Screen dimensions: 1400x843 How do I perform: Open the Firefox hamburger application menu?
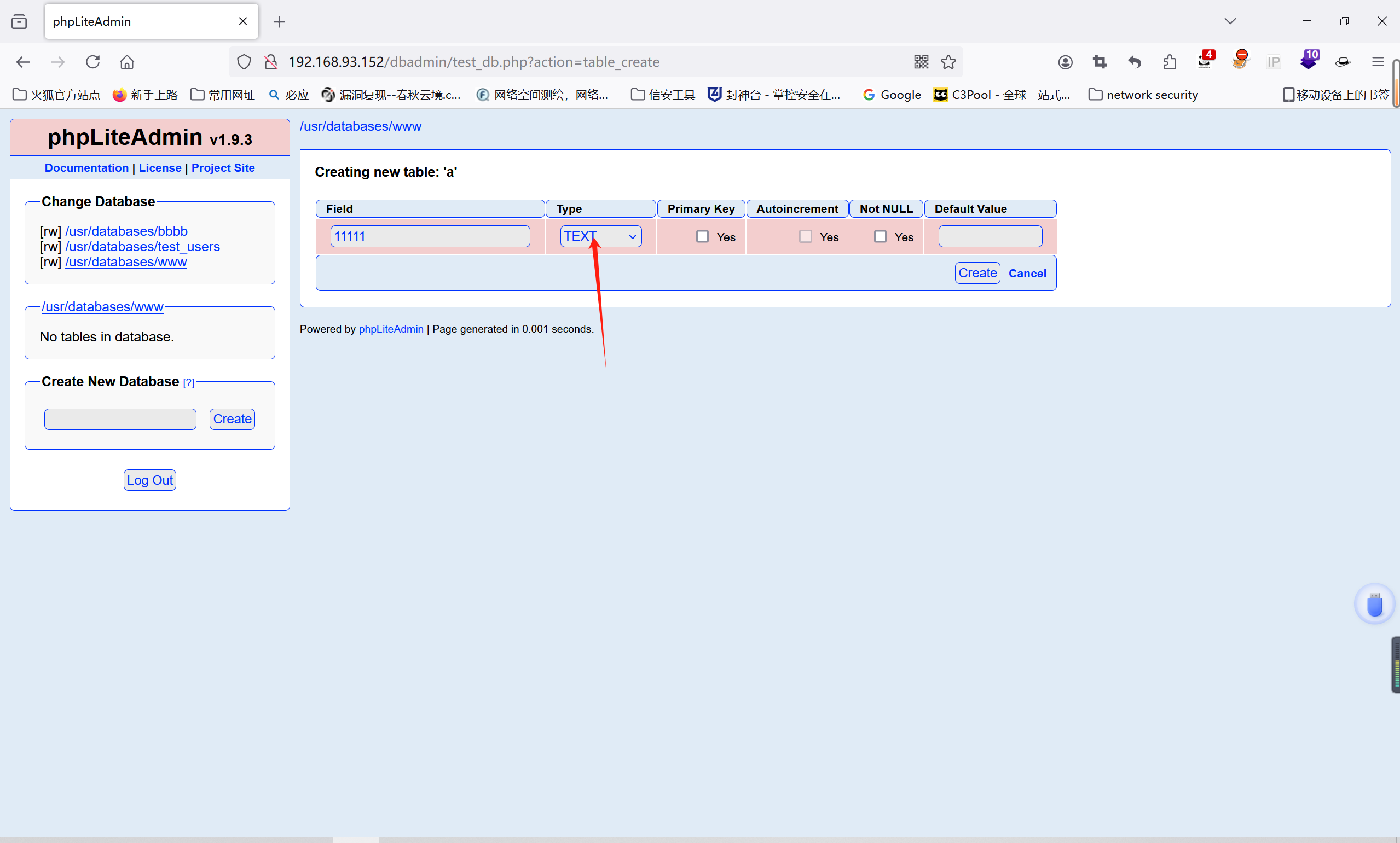click(x=1378, y=62)
